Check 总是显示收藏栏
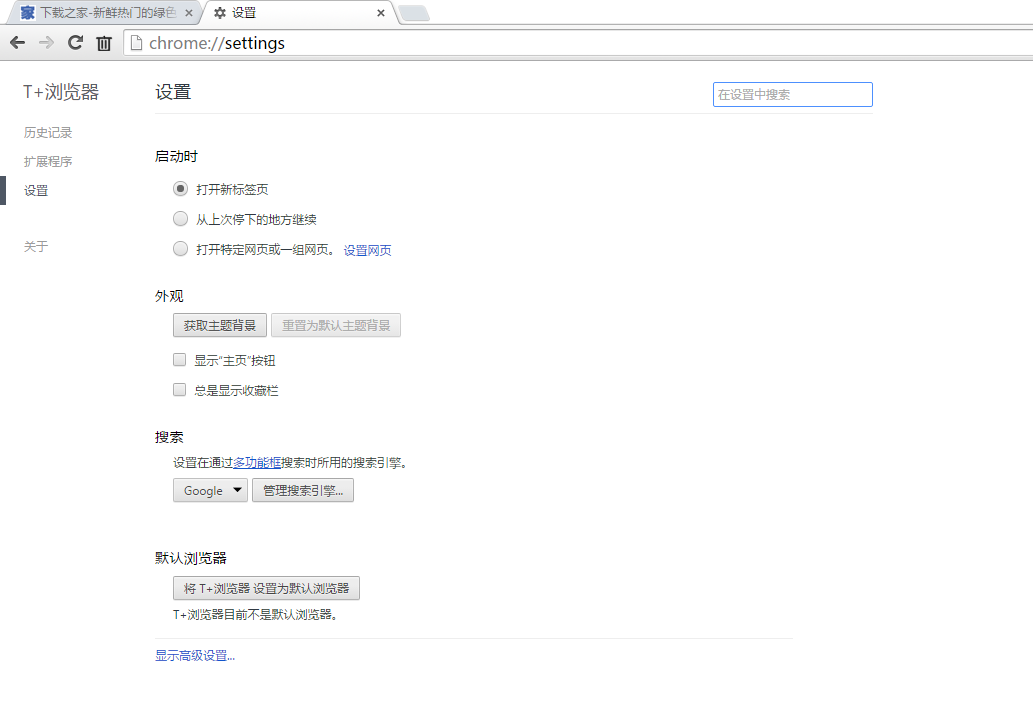This screenshot has width=1033, height=707. 179,389
